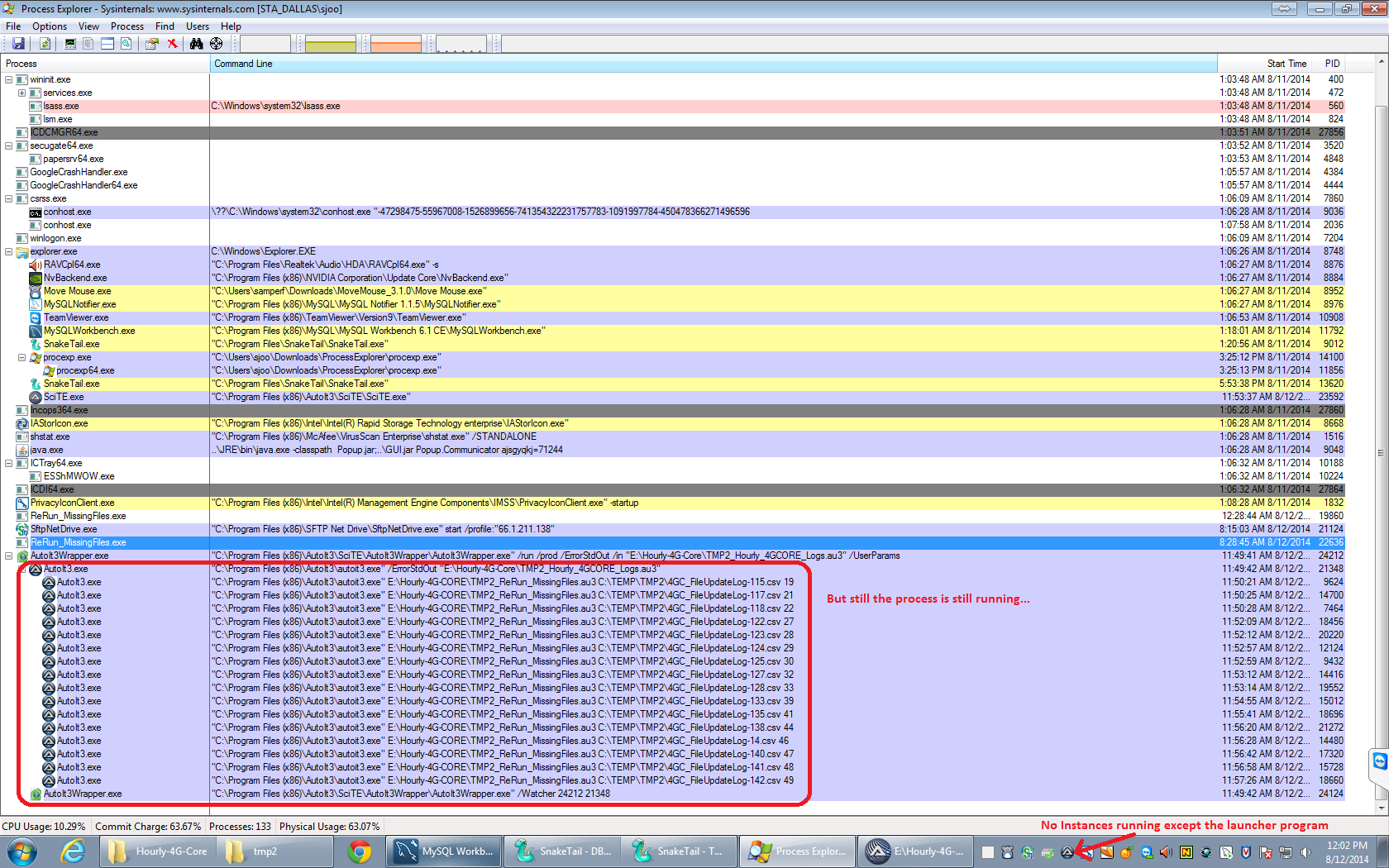Image resolution: width=1389 pixels, height=868 pixels.
Task: Click the McAfee shield tray icon
Action: pos(1246,852)
